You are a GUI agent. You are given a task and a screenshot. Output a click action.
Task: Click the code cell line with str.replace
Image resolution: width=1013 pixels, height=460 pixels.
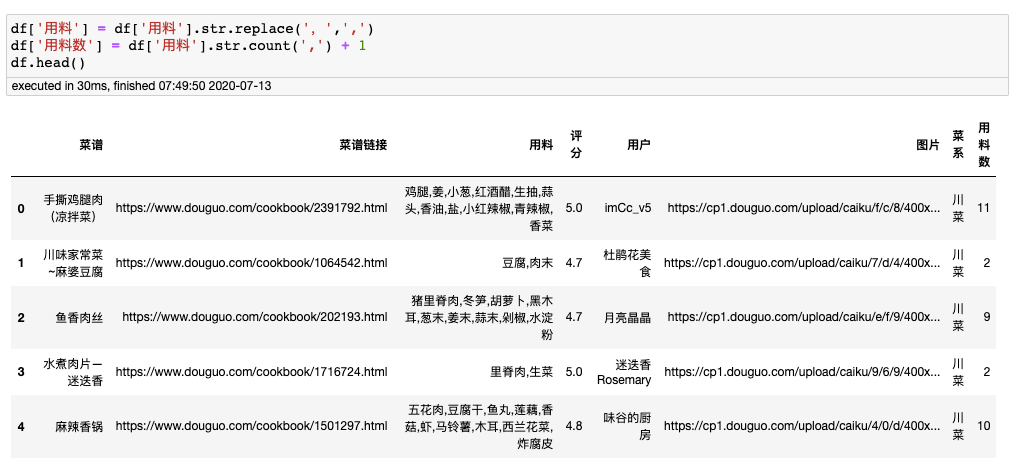(x=192, y=29)
